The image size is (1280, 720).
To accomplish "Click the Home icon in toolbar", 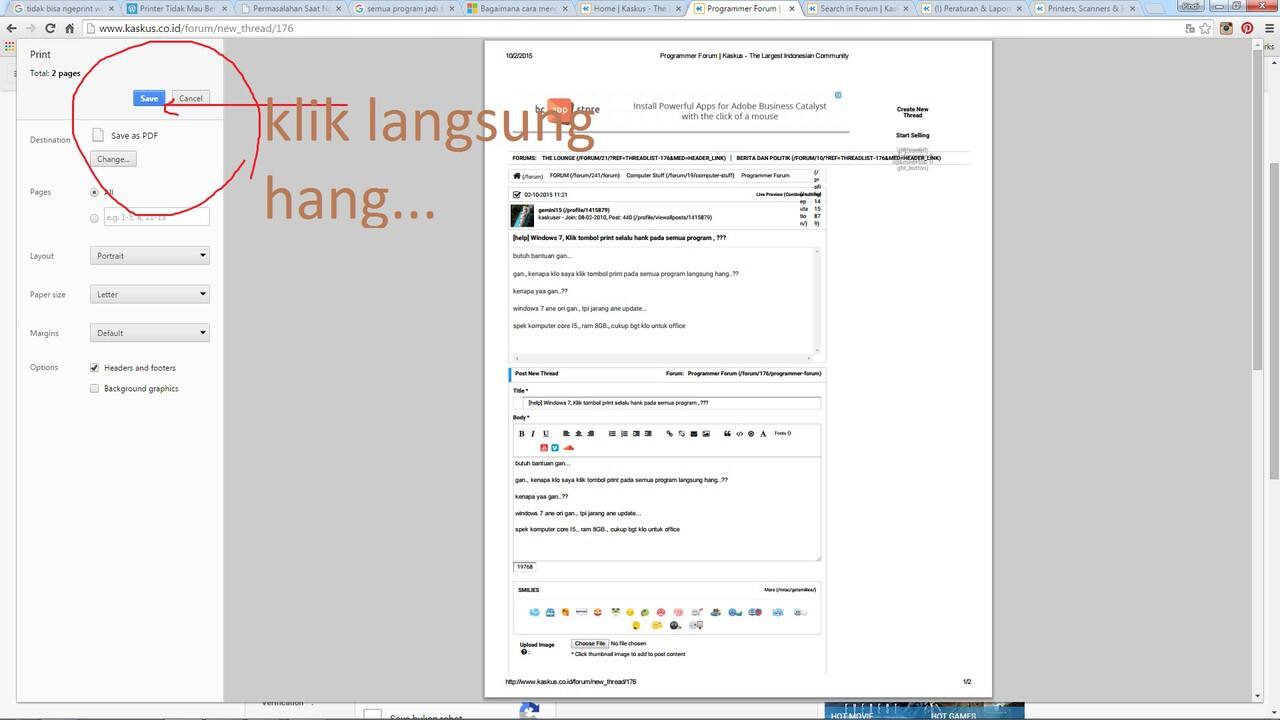I will [70, 28].
